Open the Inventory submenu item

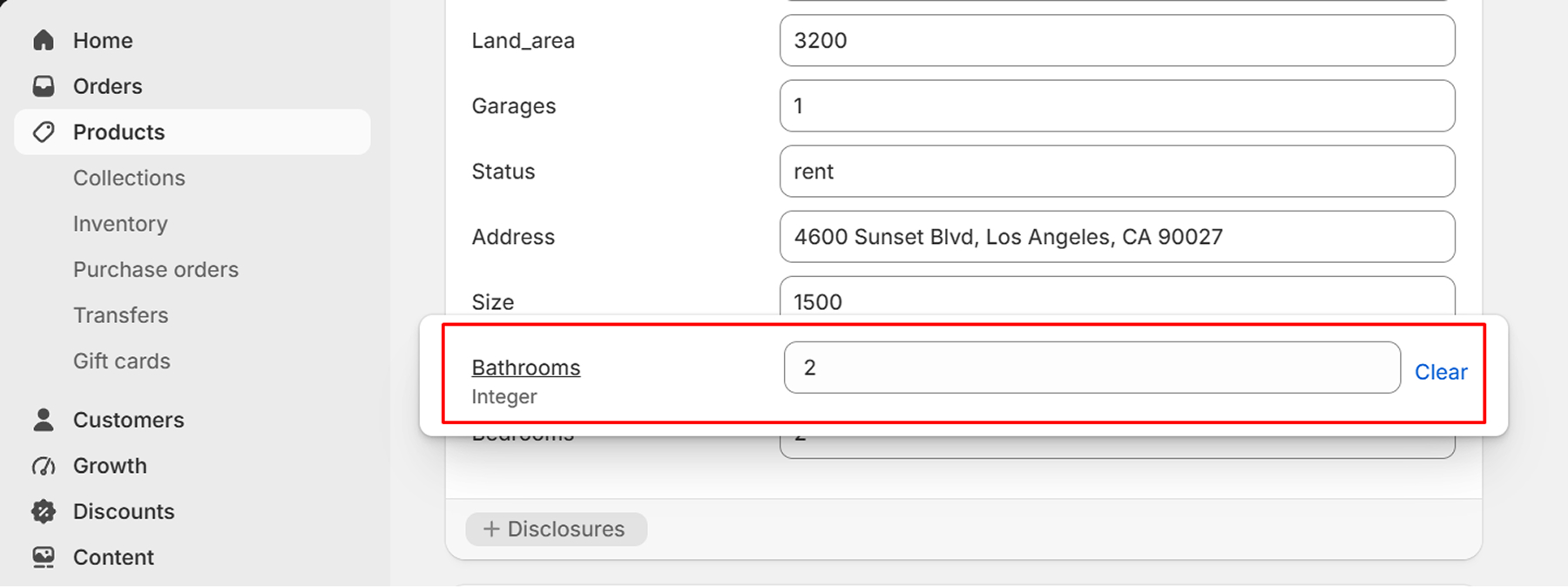[x=120, y=224]
